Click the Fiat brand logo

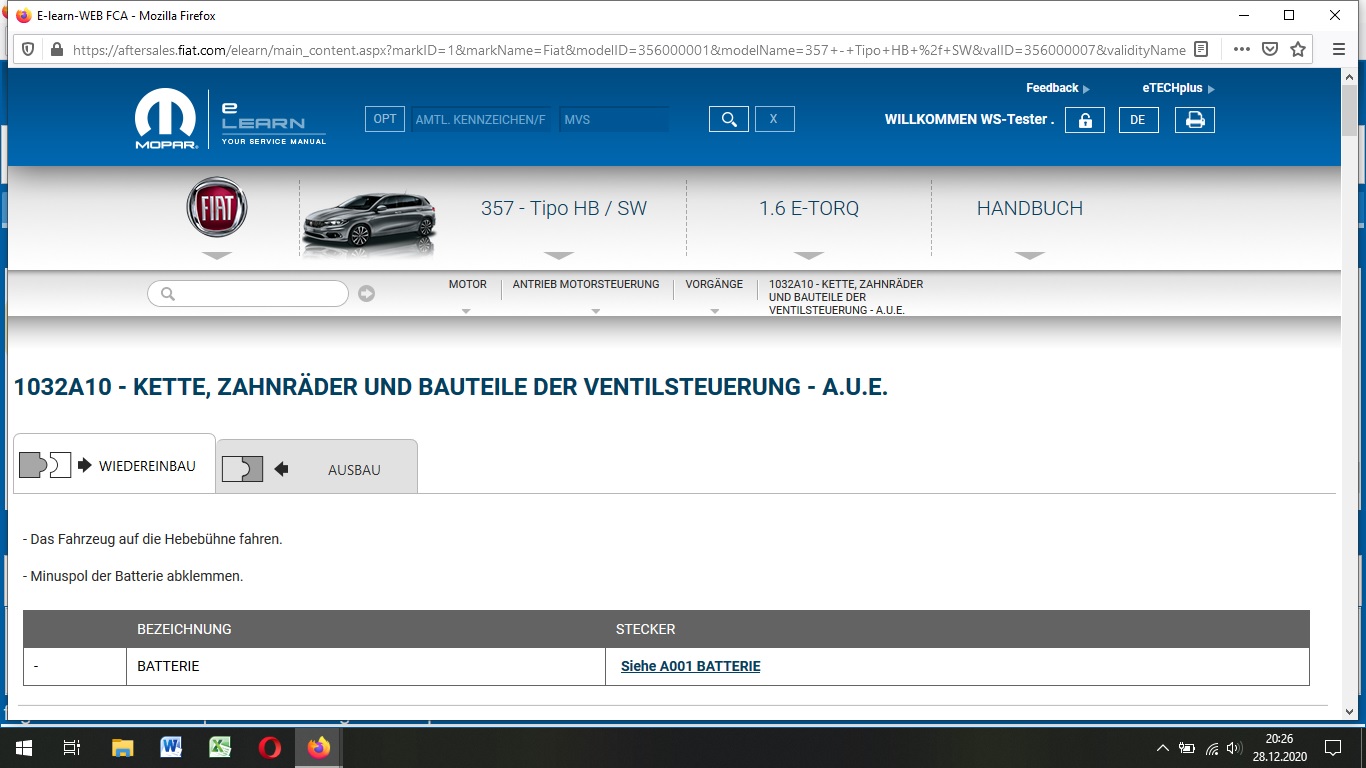click(217, 210)
